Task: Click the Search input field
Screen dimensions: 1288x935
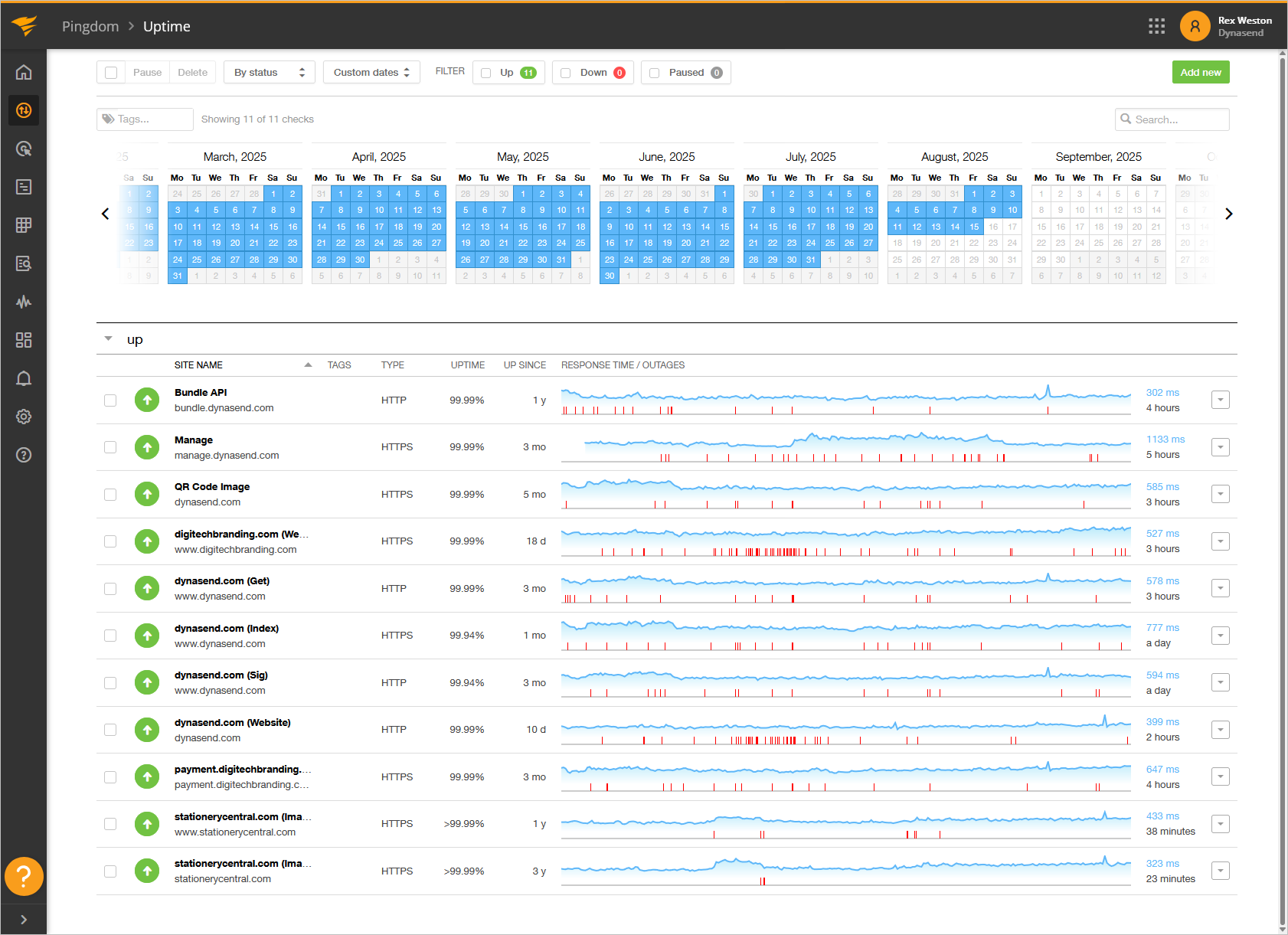Action: 1178,119
